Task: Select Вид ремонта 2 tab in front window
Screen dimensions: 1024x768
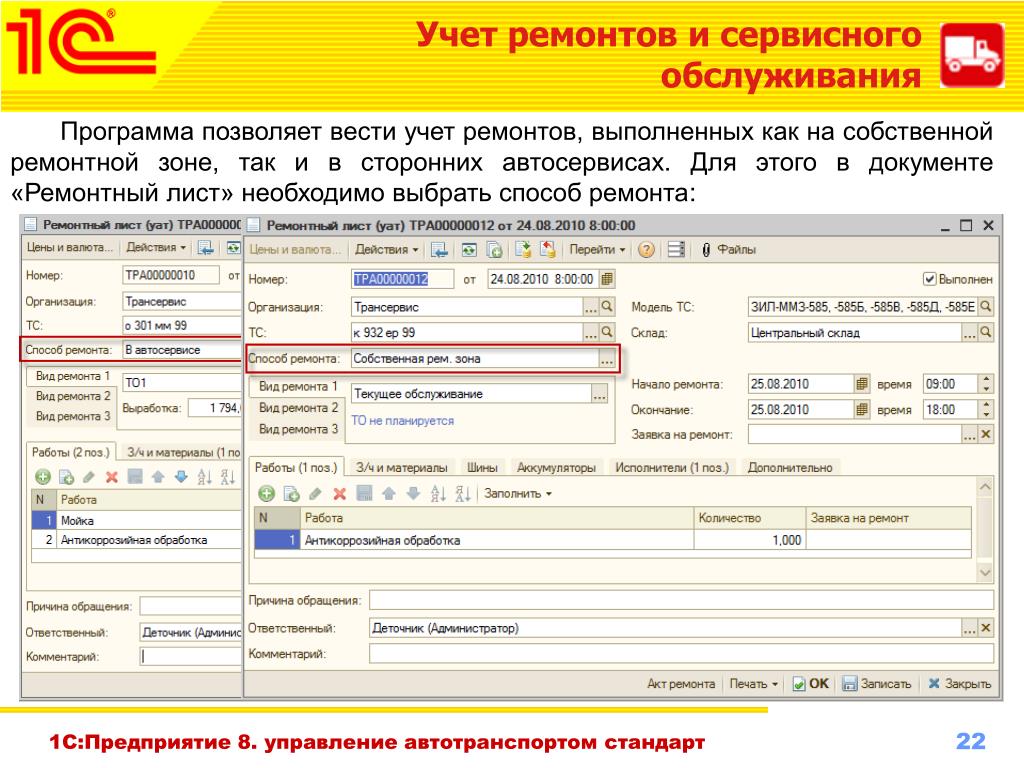Action: point(298,408)
